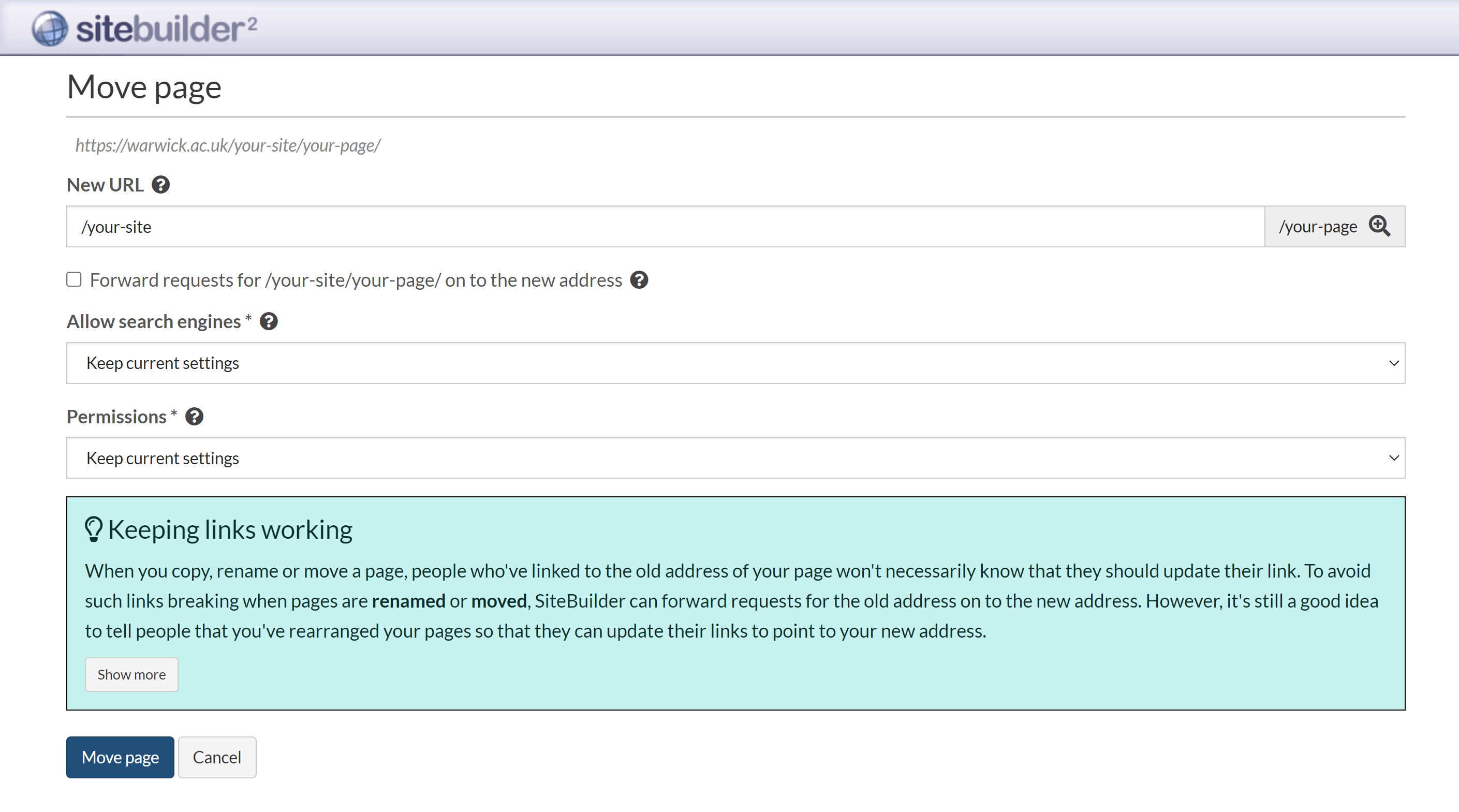Expand tips with Show more

pos(131,674)
